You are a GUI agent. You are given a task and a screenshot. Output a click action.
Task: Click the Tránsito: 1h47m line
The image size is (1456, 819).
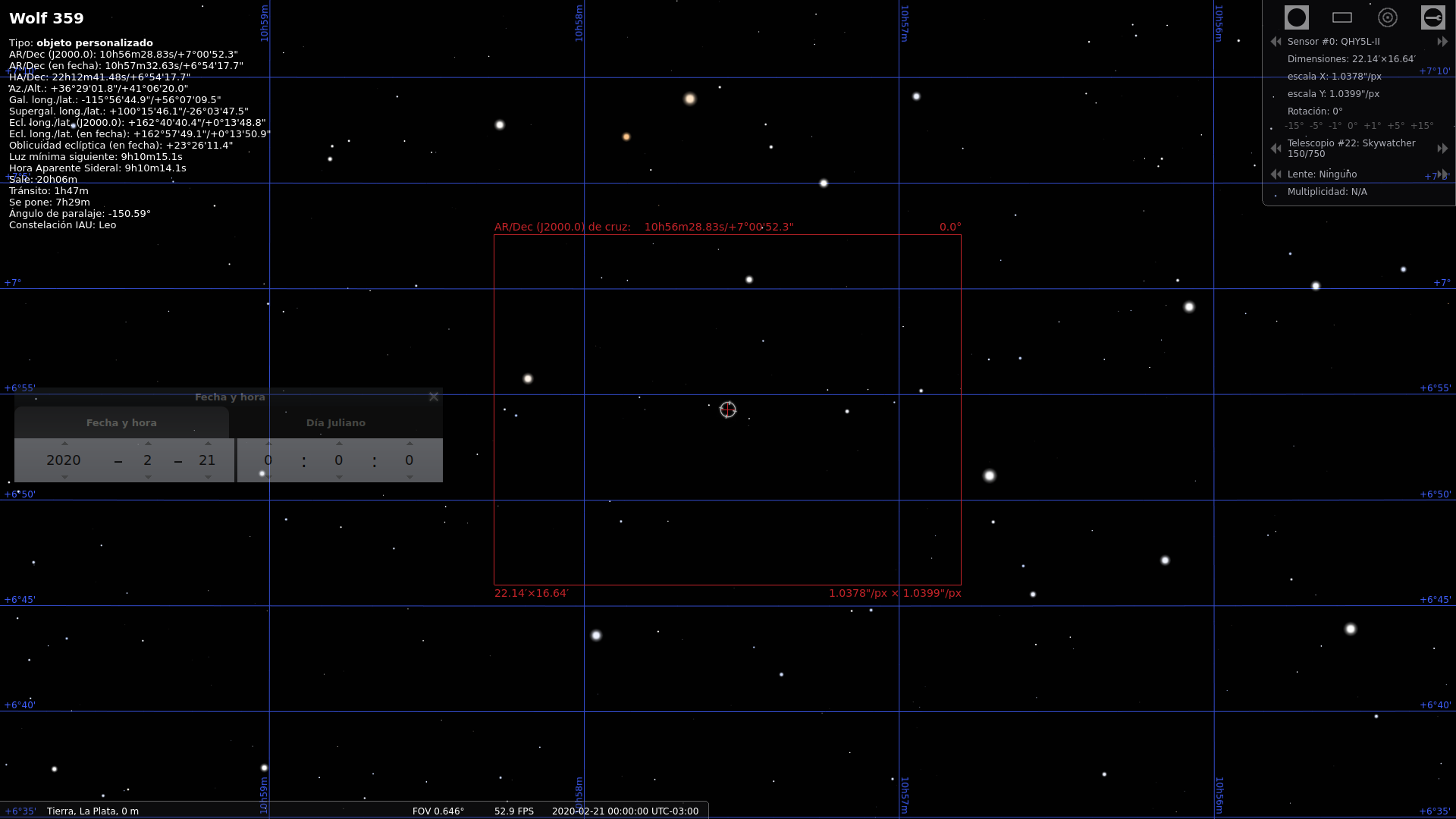coord(49,191)
